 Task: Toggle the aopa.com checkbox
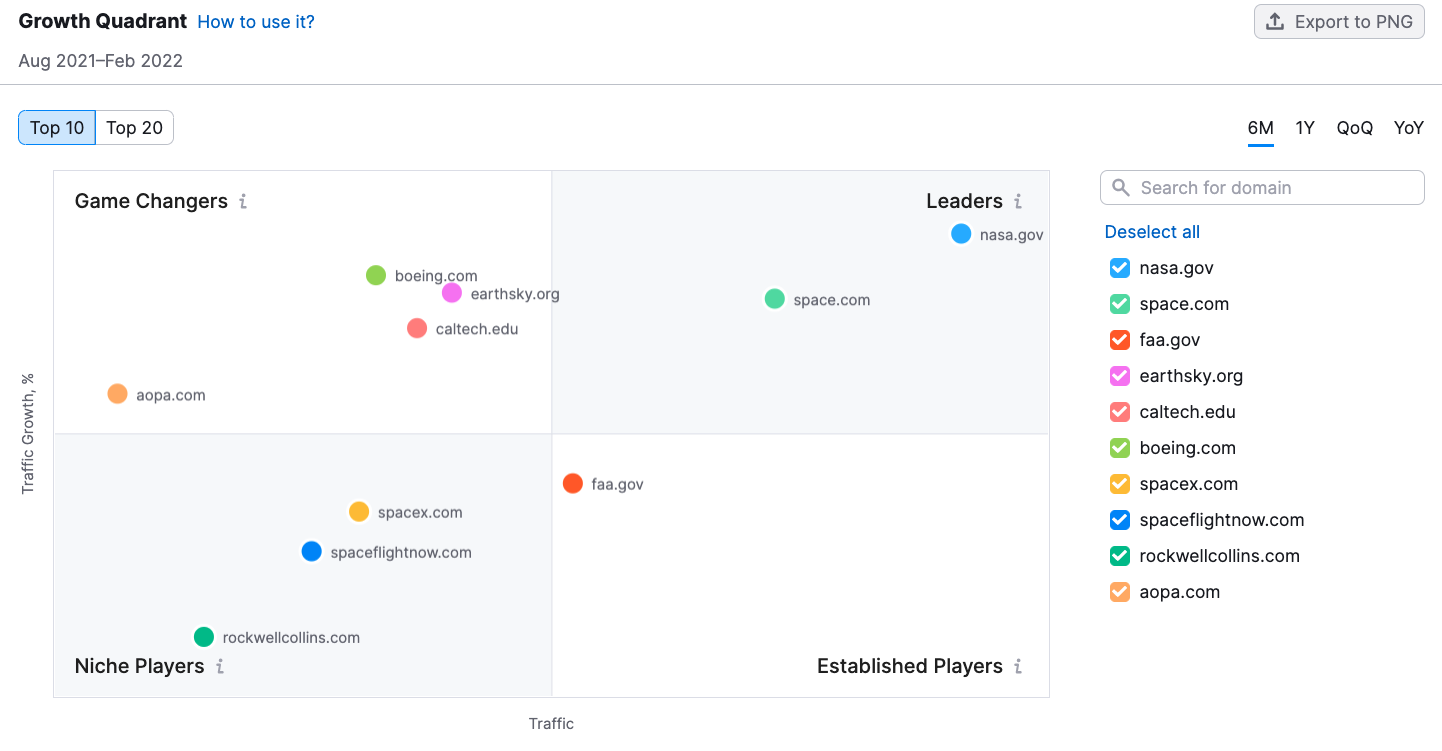coord(1120,592)
